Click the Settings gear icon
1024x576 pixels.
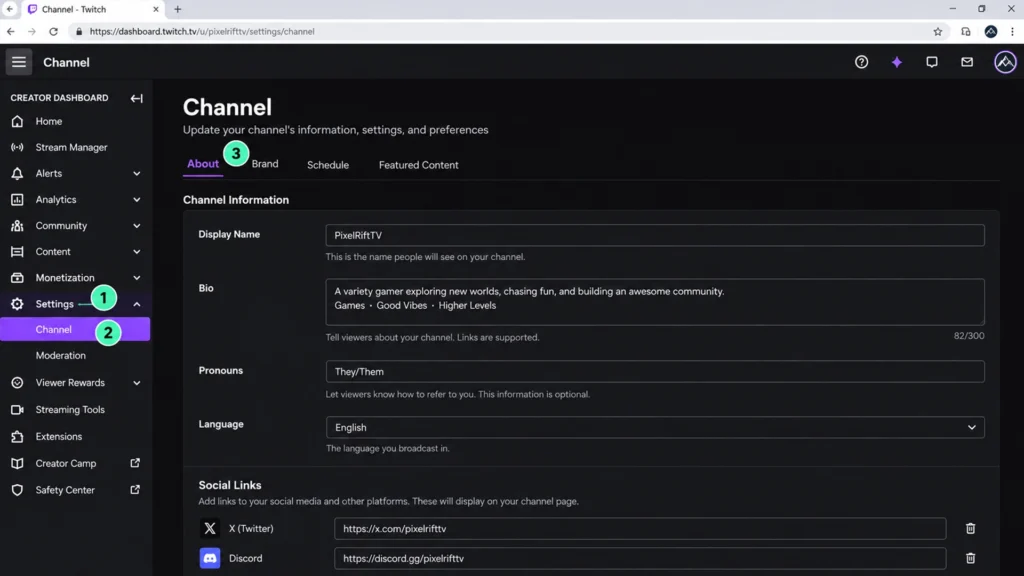coord(17,304)
